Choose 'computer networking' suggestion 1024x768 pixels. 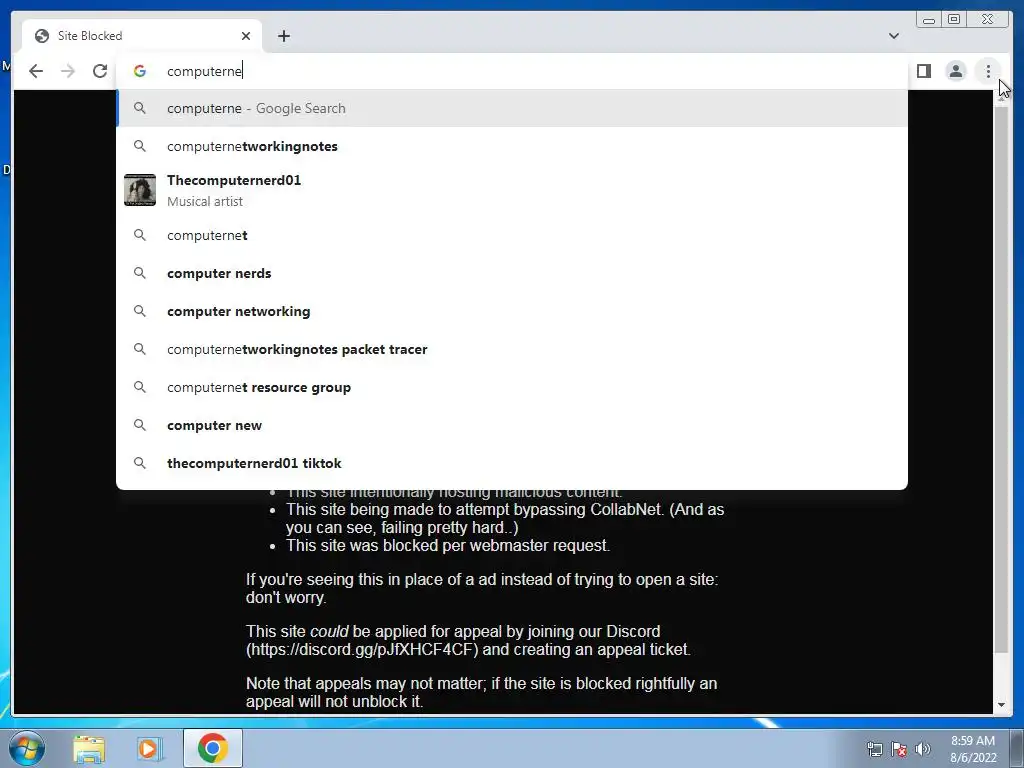click(512, 311)
